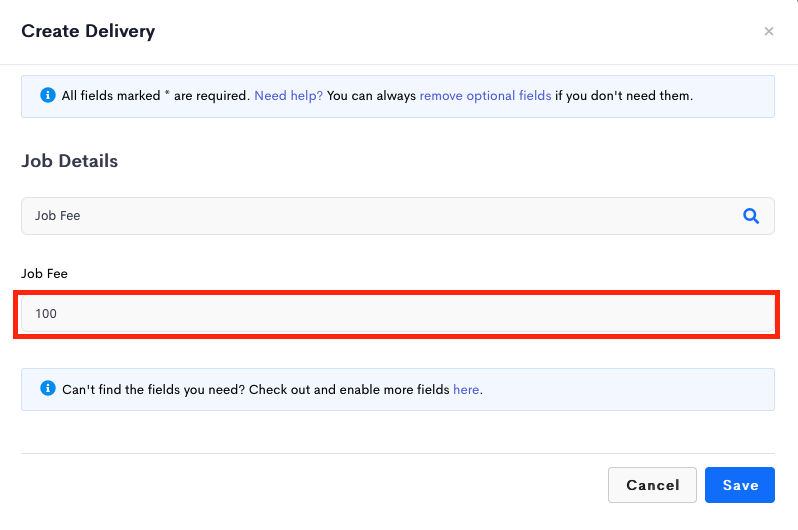
Task: Click the 'All fields marked * are required' text
Action: [x=156, y=96]
